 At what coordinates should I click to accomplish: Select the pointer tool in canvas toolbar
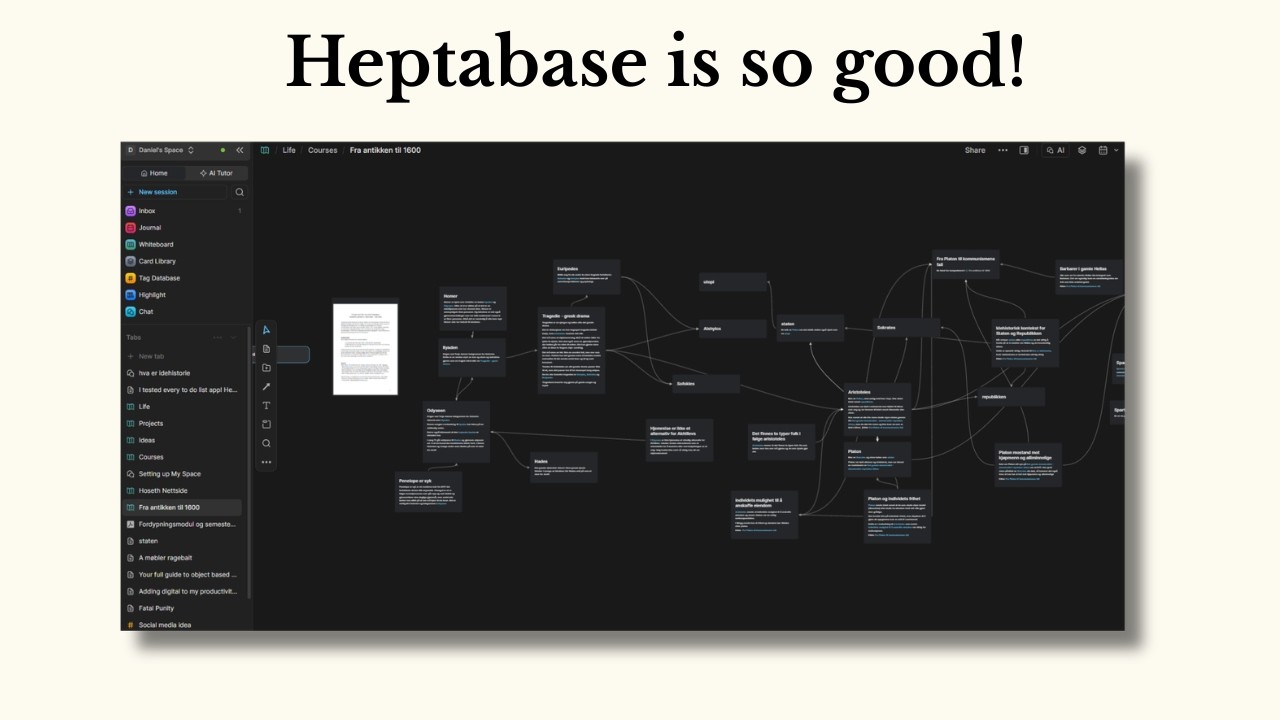tap(266, 330)
